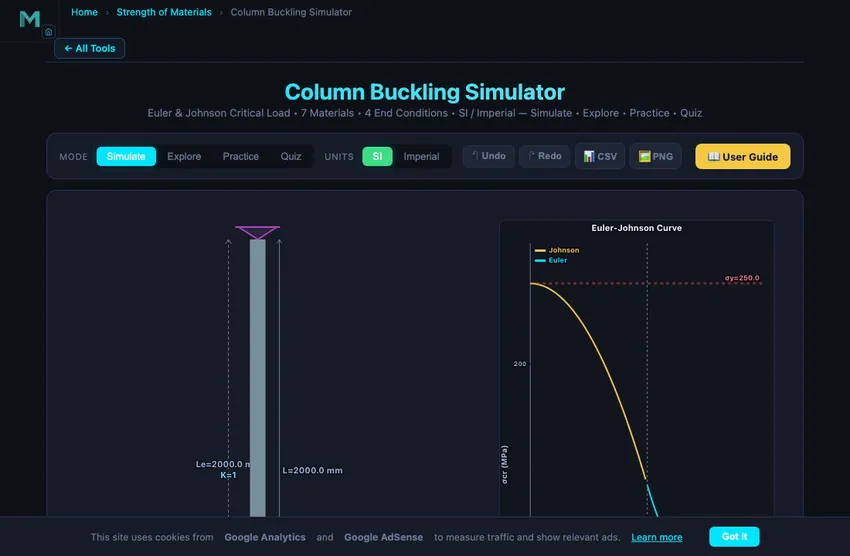Click Google Analytics text in cookie banner
Image resolution: width=850 pixels, height=556 pixels.
pos(265,537)
